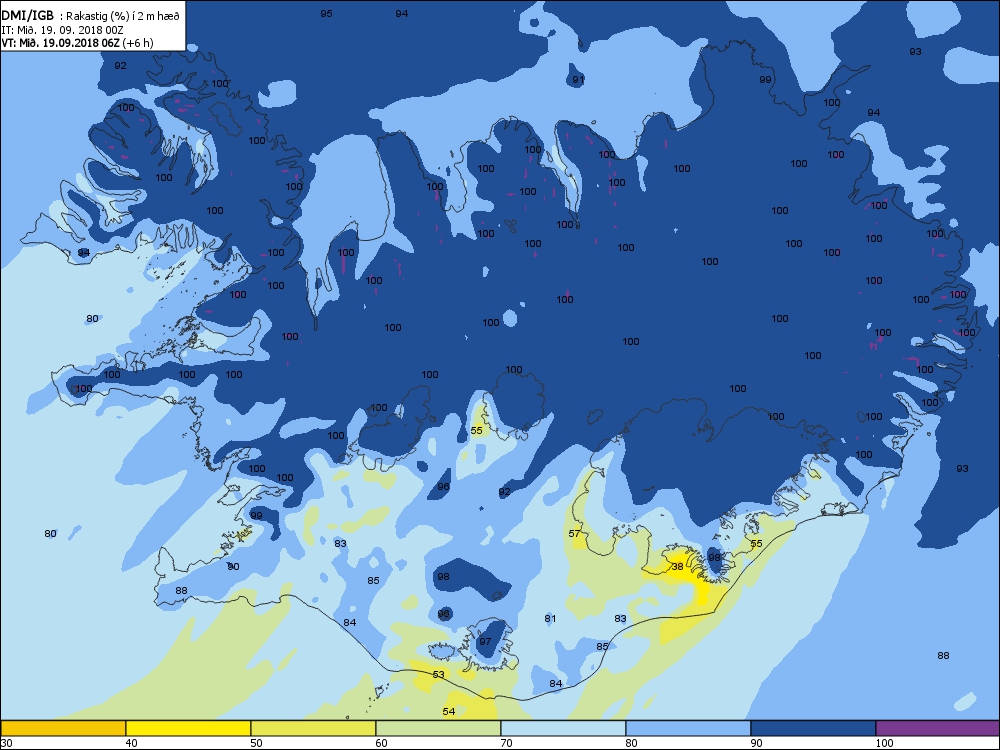The width and height of the screenshot is (1000, 750).
Task: Click the humidity value '91' on the map
Action: coord(578,80)
